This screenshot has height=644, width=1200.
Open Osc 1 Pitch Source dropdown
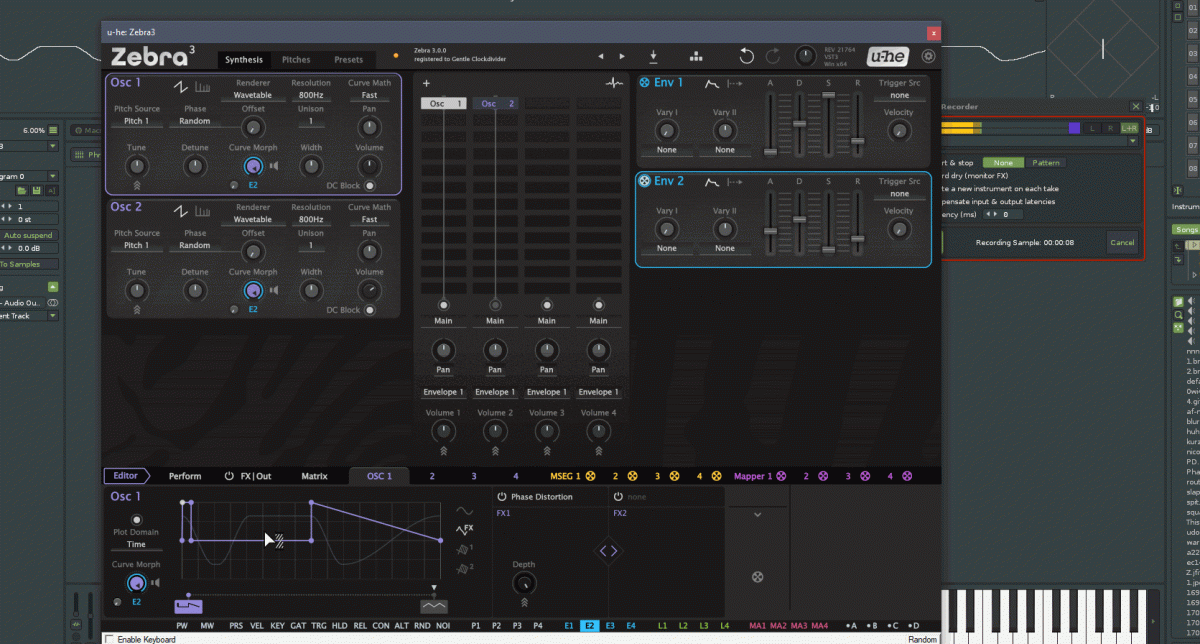pos(135,121)
